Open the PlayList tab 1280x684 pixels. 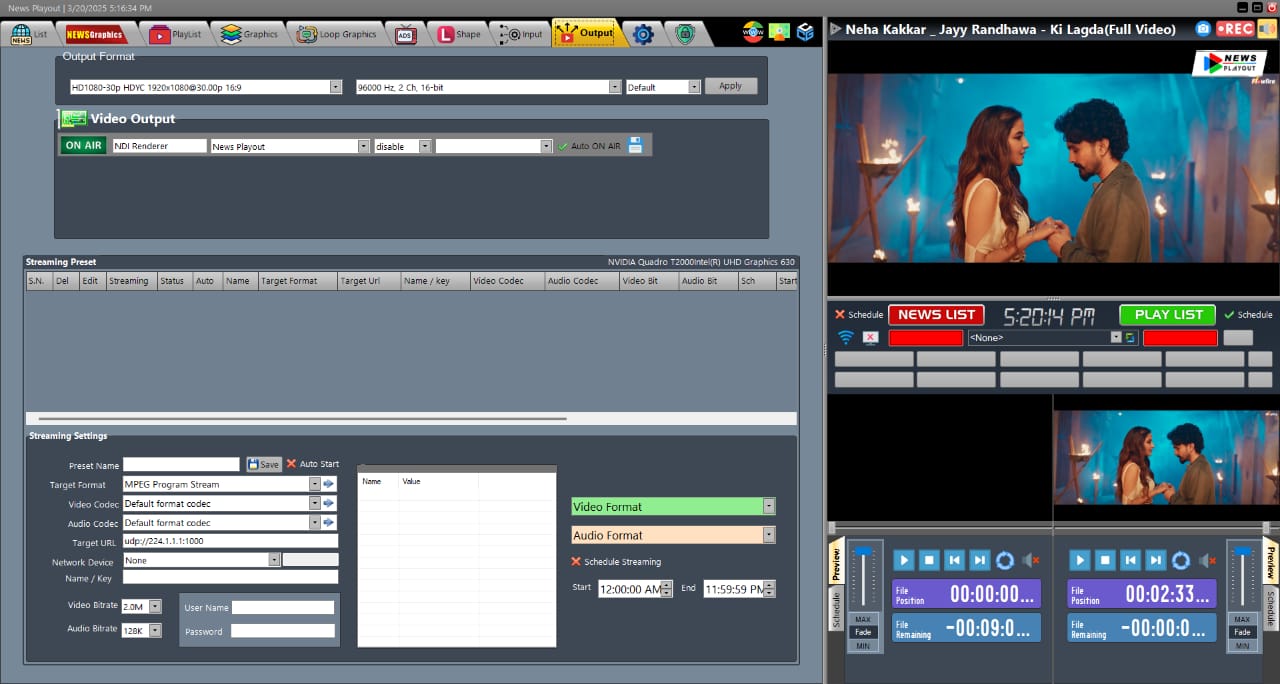(175, 34)
